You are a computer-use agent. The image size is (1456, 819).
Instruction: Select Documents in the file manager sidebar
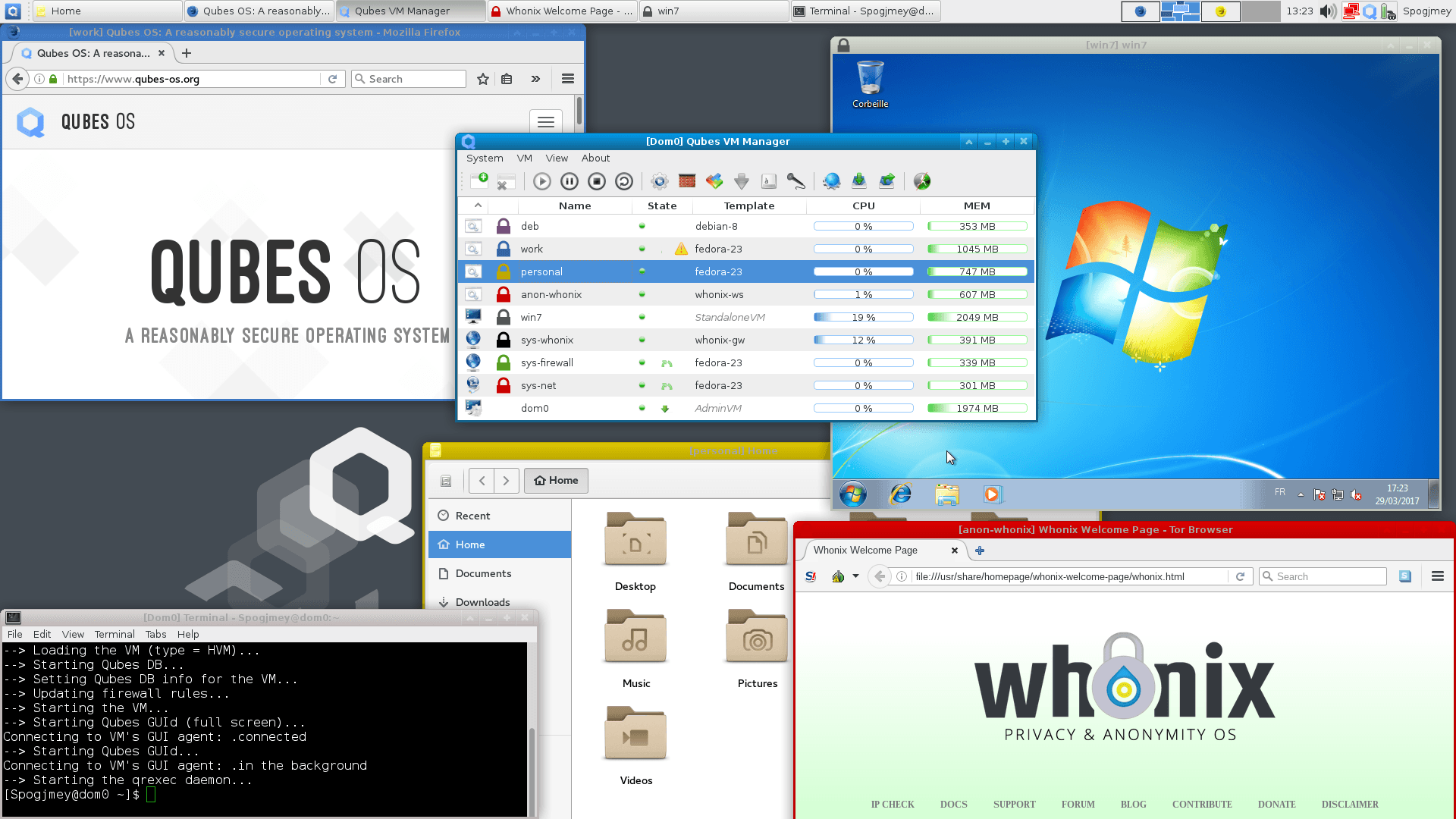click(x=483, y=573)
